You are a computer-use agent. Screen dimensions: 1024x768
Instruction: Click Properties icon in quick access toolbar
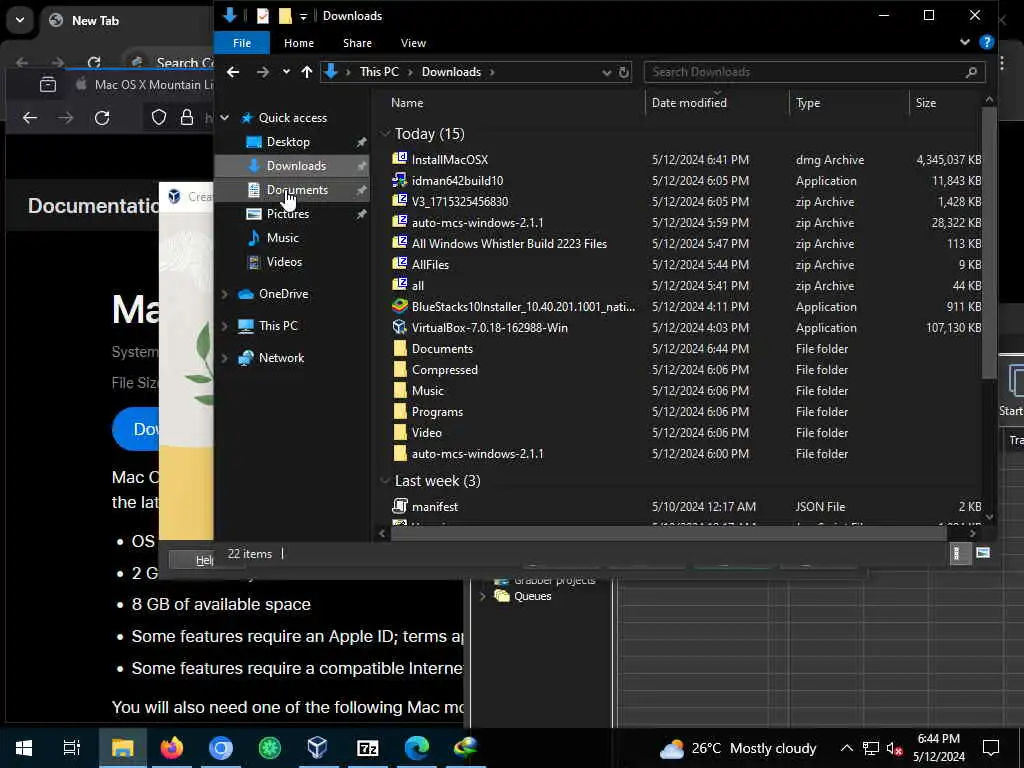[263, 16]
